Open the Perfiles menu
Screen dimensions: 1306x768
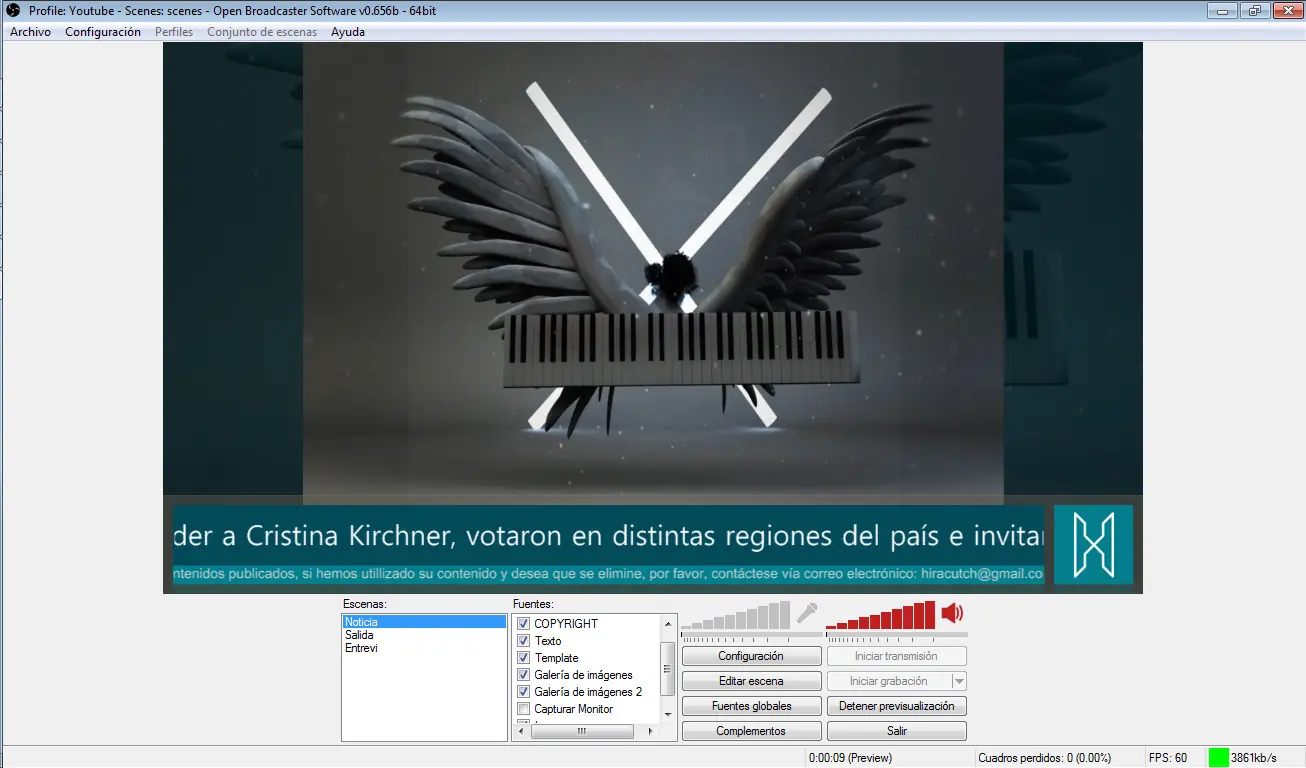click(174, 32)
